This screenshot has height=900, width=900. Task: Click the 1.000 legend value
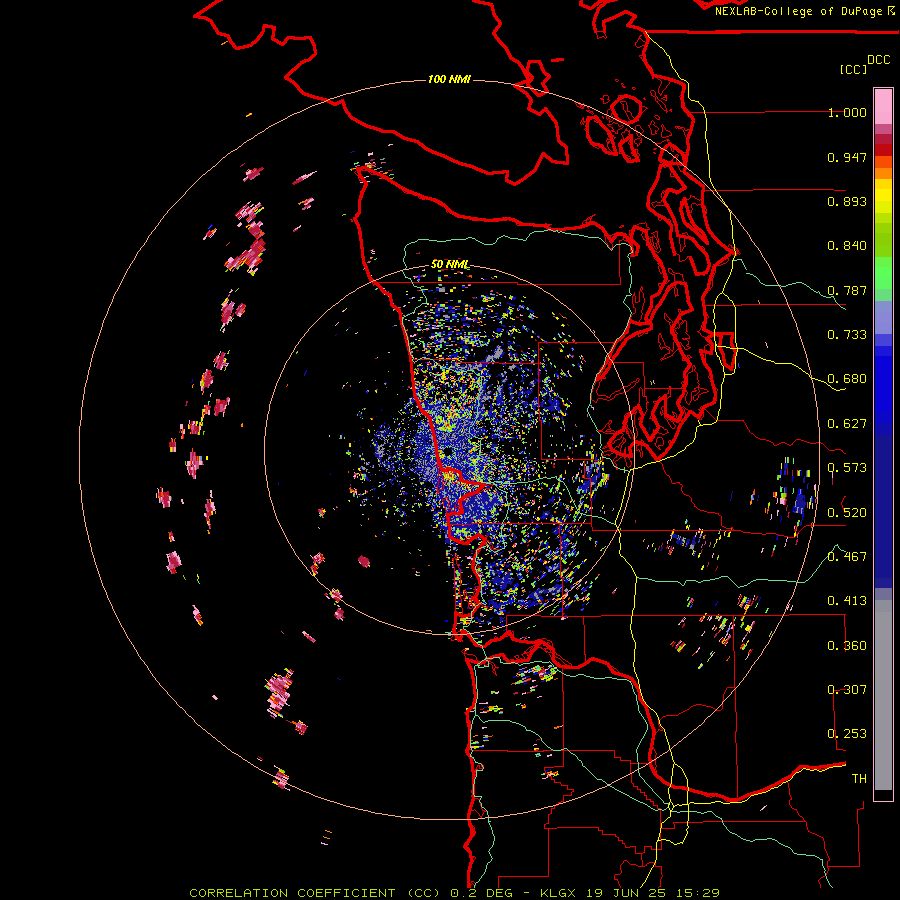coord(847,113)
